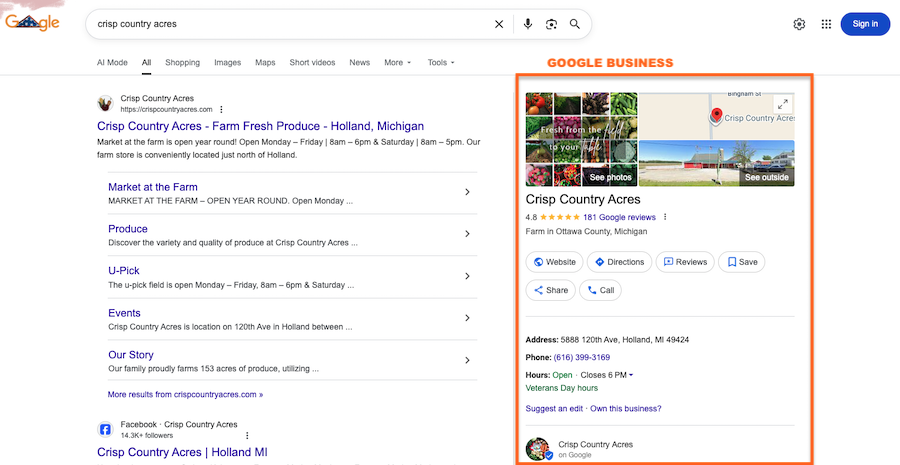Expand the U-Pick row chevron

tap(467, 276)
